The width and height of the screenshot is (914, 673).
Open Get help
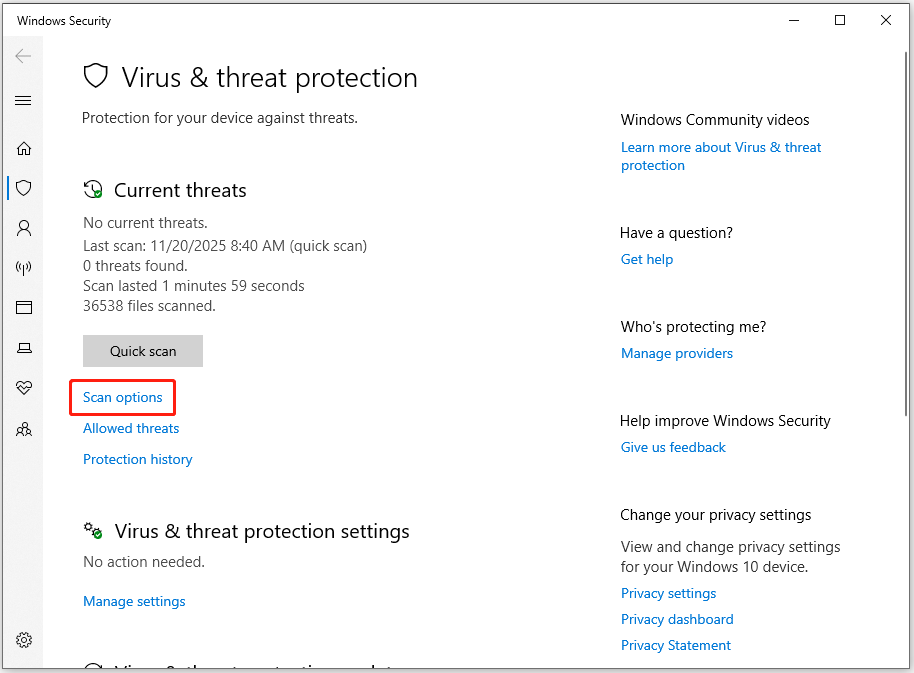coord(646,259)
